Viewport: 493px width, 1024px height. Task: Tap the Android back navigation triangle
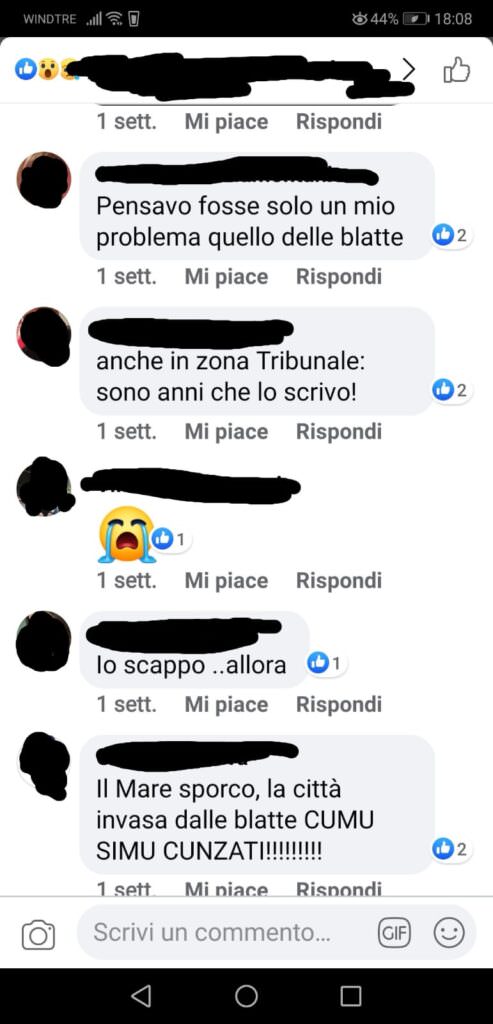[x=141, y=996]
